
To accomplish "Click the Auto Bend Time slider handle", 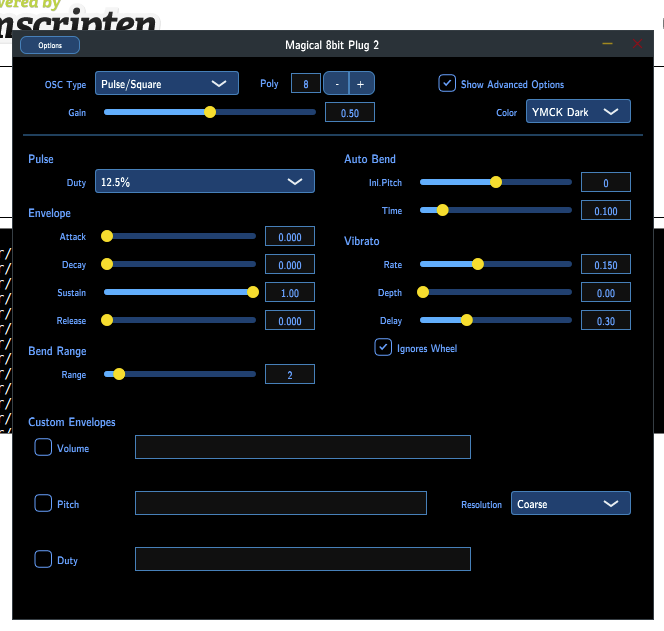I will [443, 210].
